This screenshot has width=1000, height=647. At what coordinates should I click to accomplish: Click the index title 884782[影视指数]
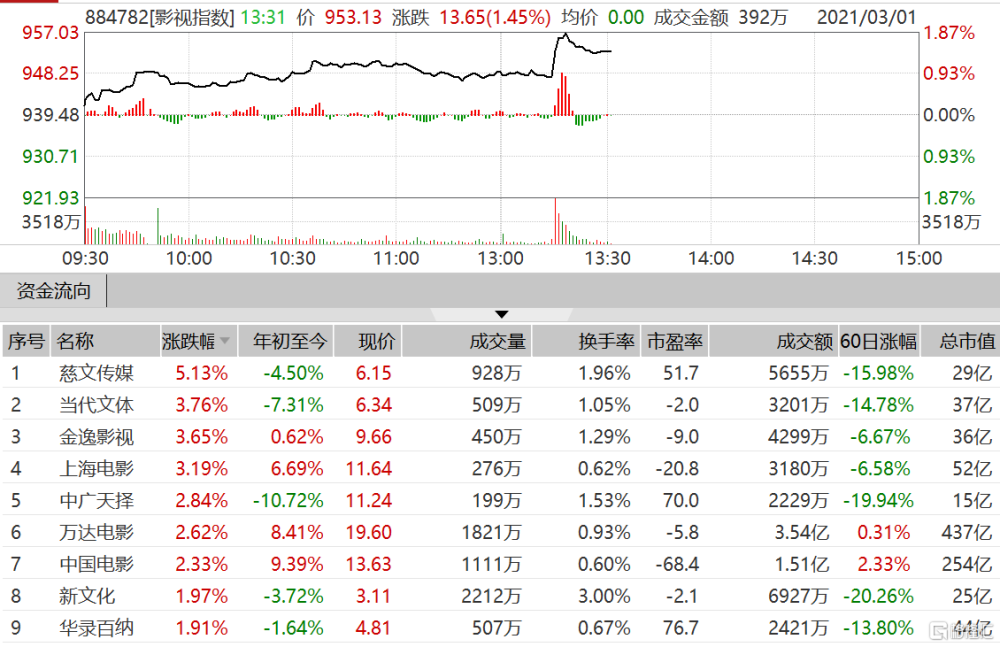coord(160,17)
